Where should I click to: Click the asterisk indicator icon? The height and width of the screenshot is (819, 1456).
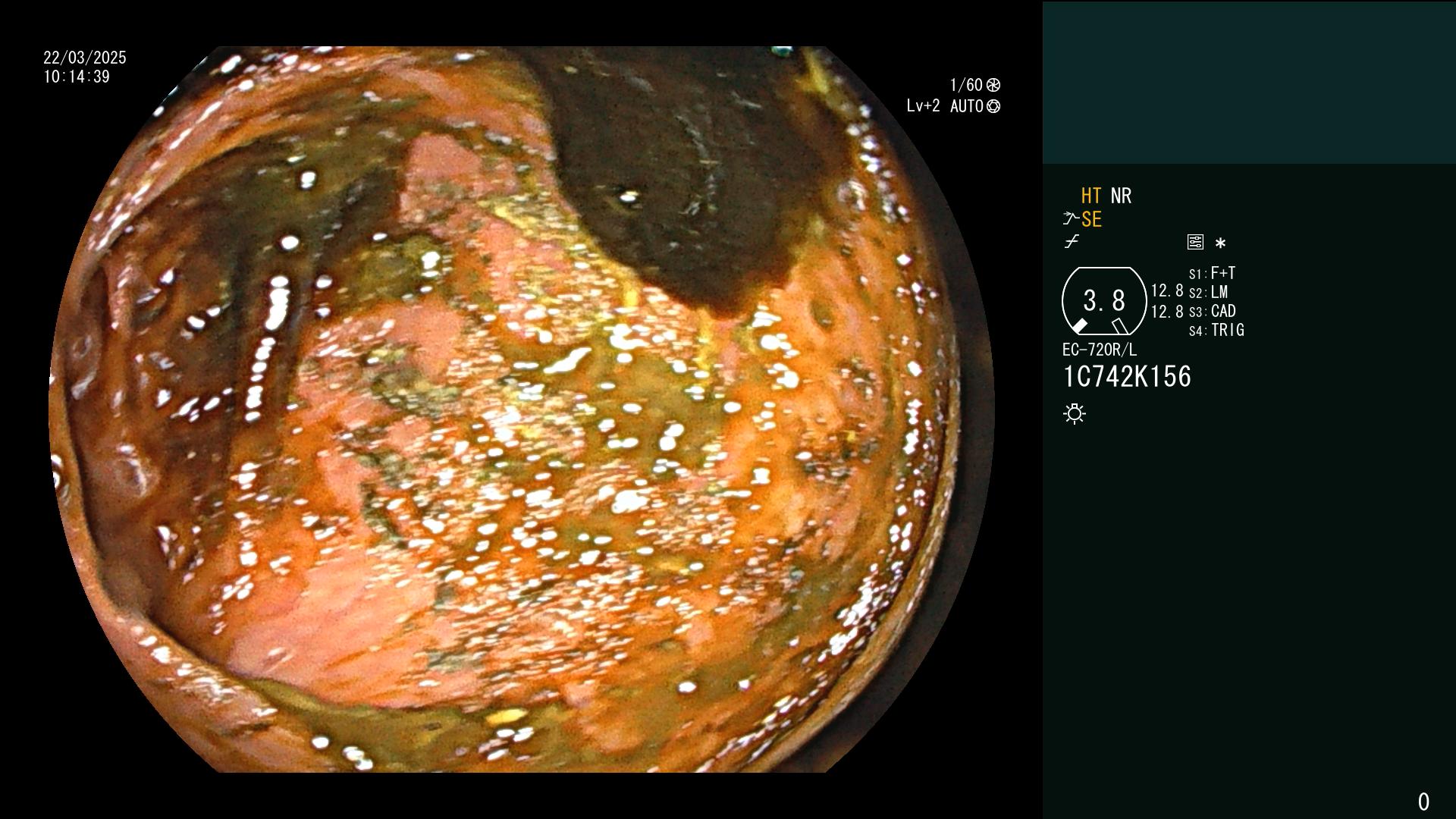click(x=1220, y=243)
